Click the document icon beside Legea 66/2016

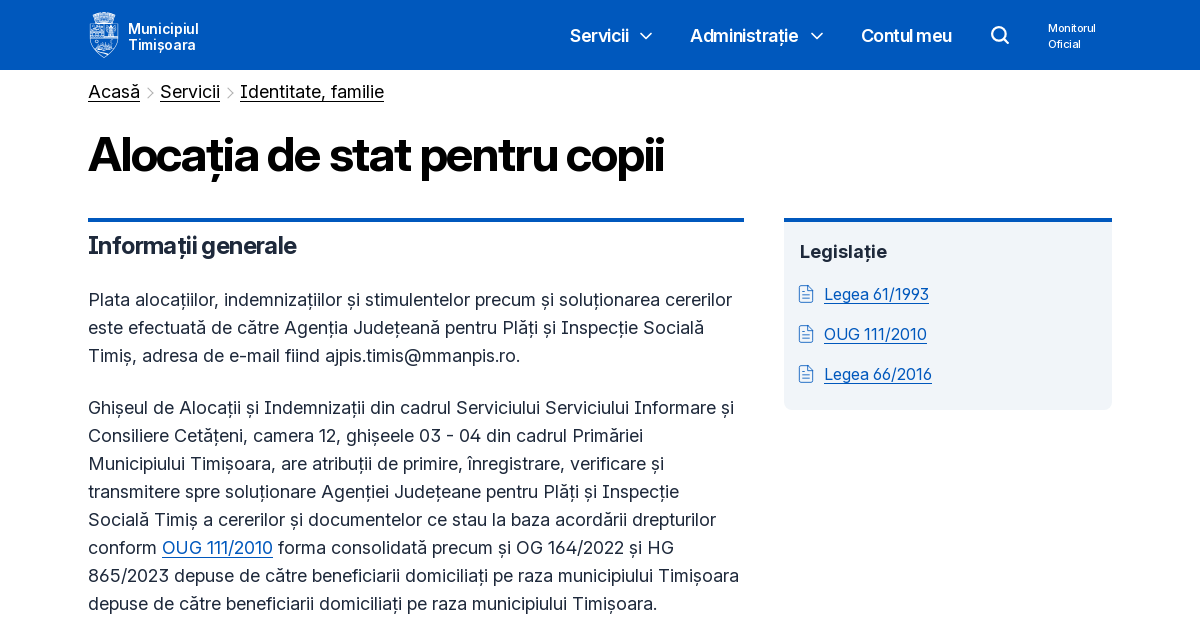[806, 374]
